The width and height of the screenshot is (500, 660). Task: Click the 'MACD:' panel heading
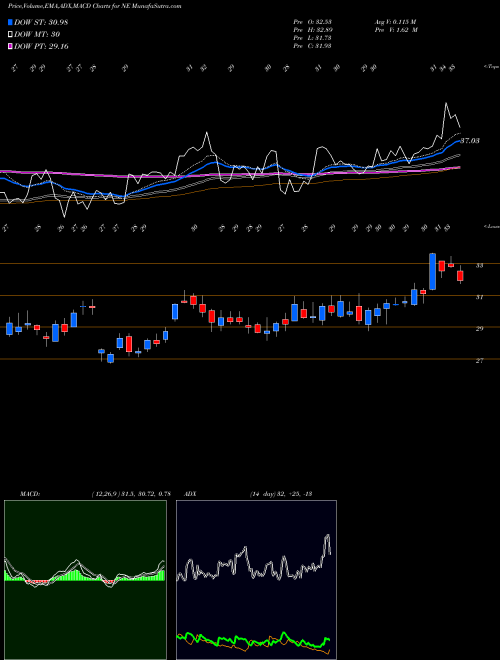click(30, 494)
